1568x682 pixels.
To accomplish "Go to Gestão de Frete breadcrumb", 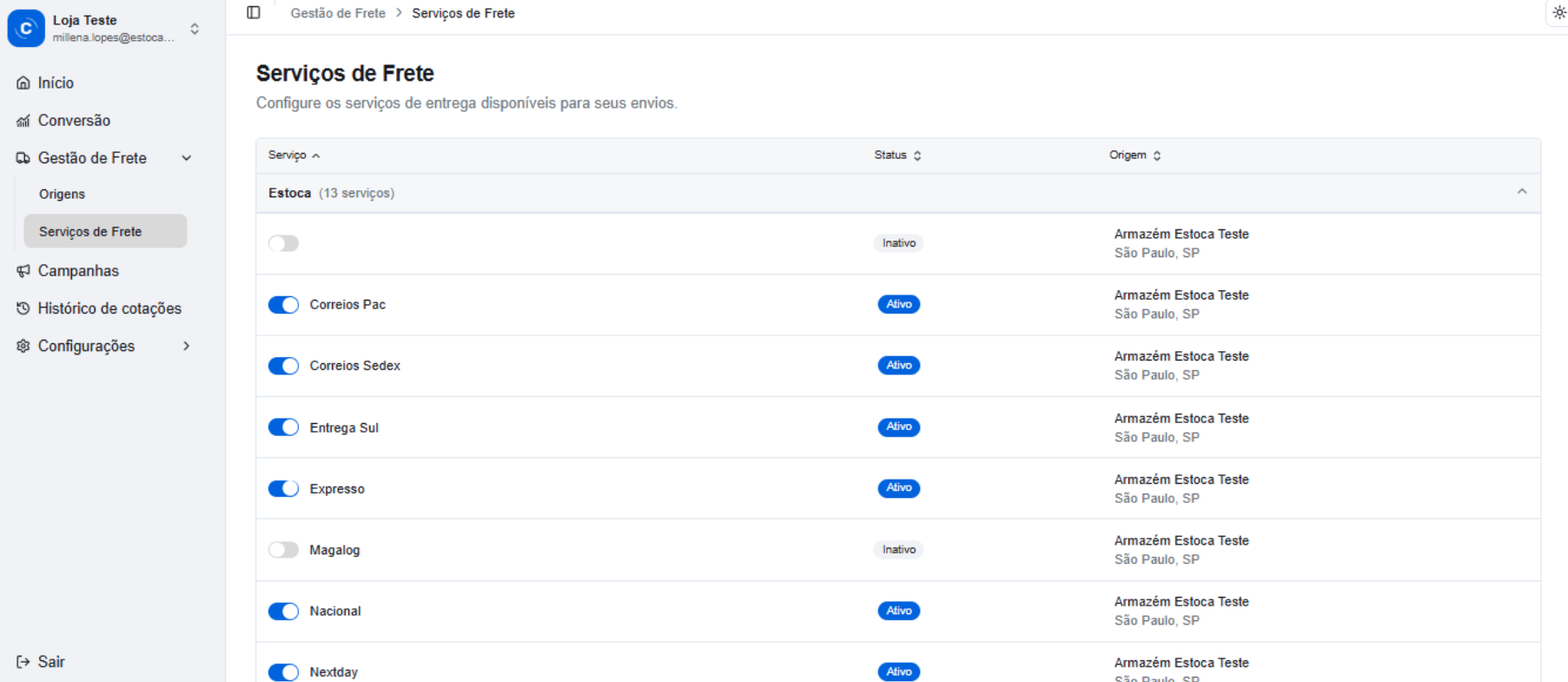I will click(338, 13).
